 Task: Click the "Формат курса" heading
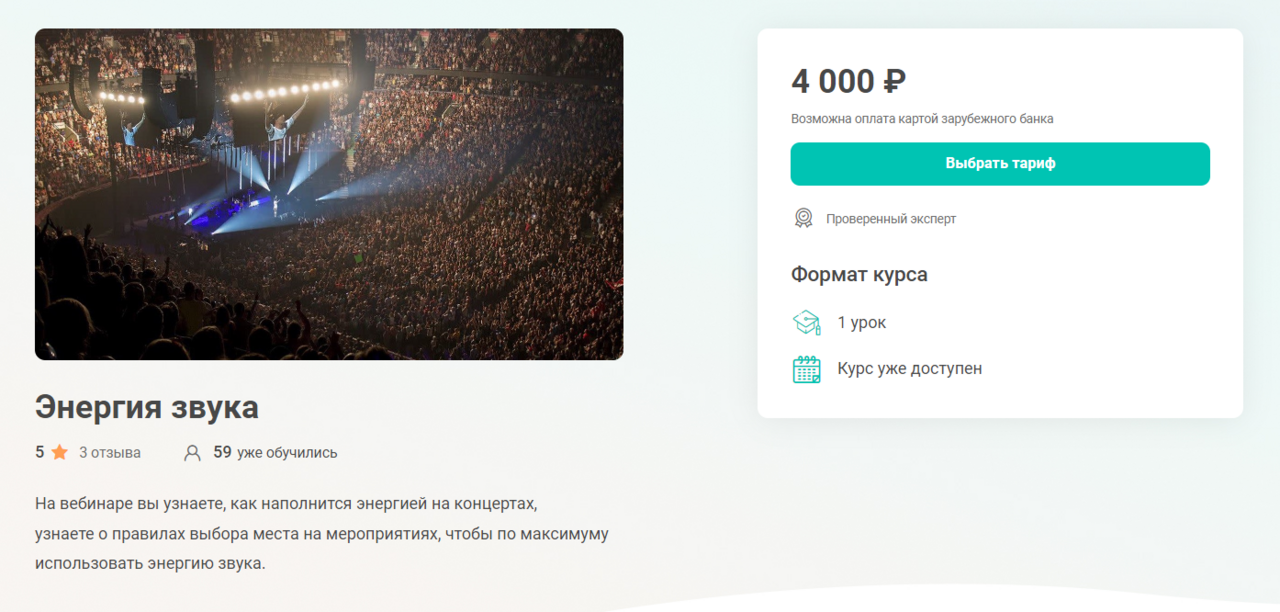(859, 274)
